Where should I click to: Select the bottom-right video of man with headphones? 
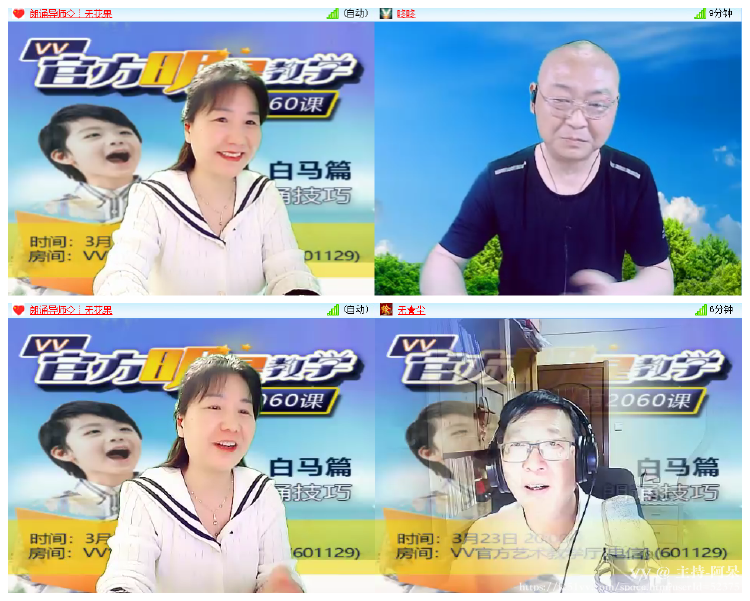[558, 455]
